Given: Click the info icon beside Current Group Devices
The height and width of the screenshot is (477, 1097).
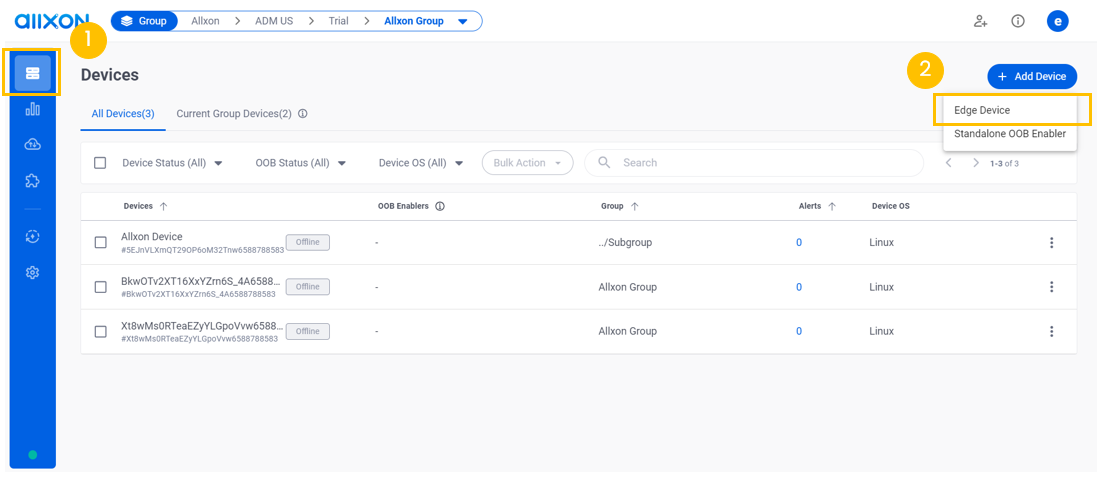Looking at the screenshot, I should tap(303, 113).
